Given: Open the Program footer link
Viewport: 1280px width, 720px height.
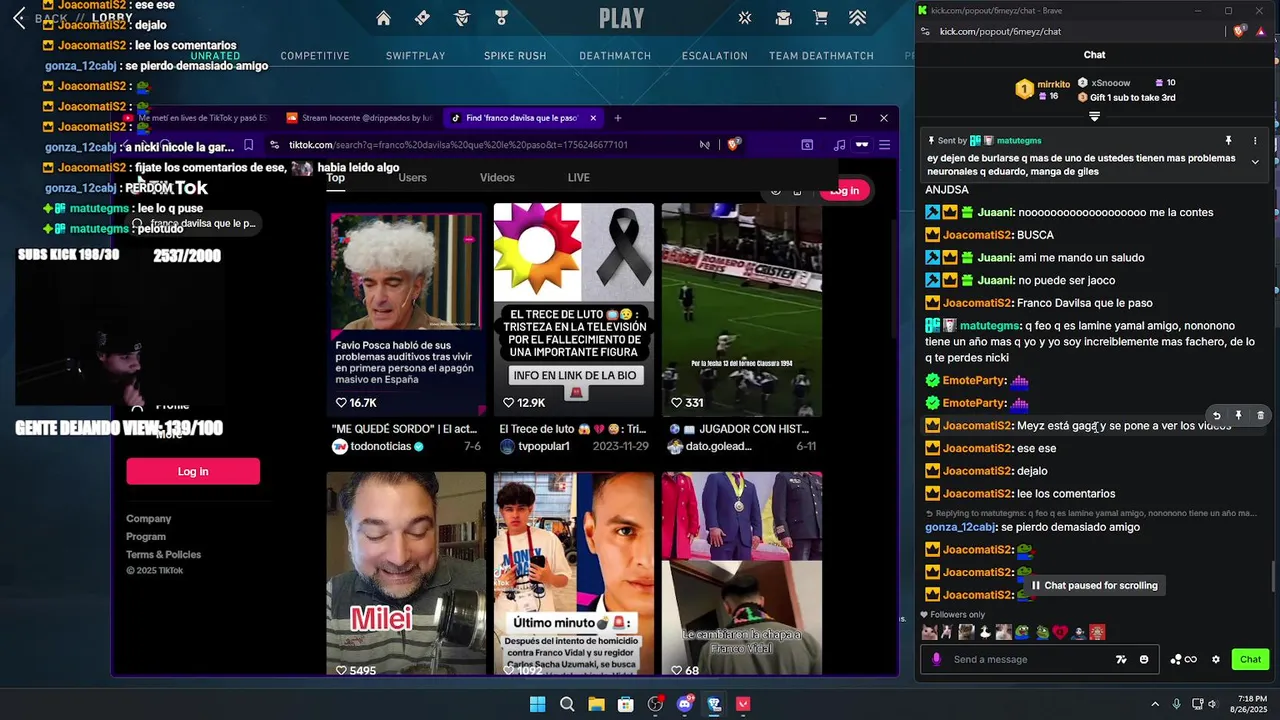Looking at the screenshot, I should pyautogui.click(x=146, y=537).
